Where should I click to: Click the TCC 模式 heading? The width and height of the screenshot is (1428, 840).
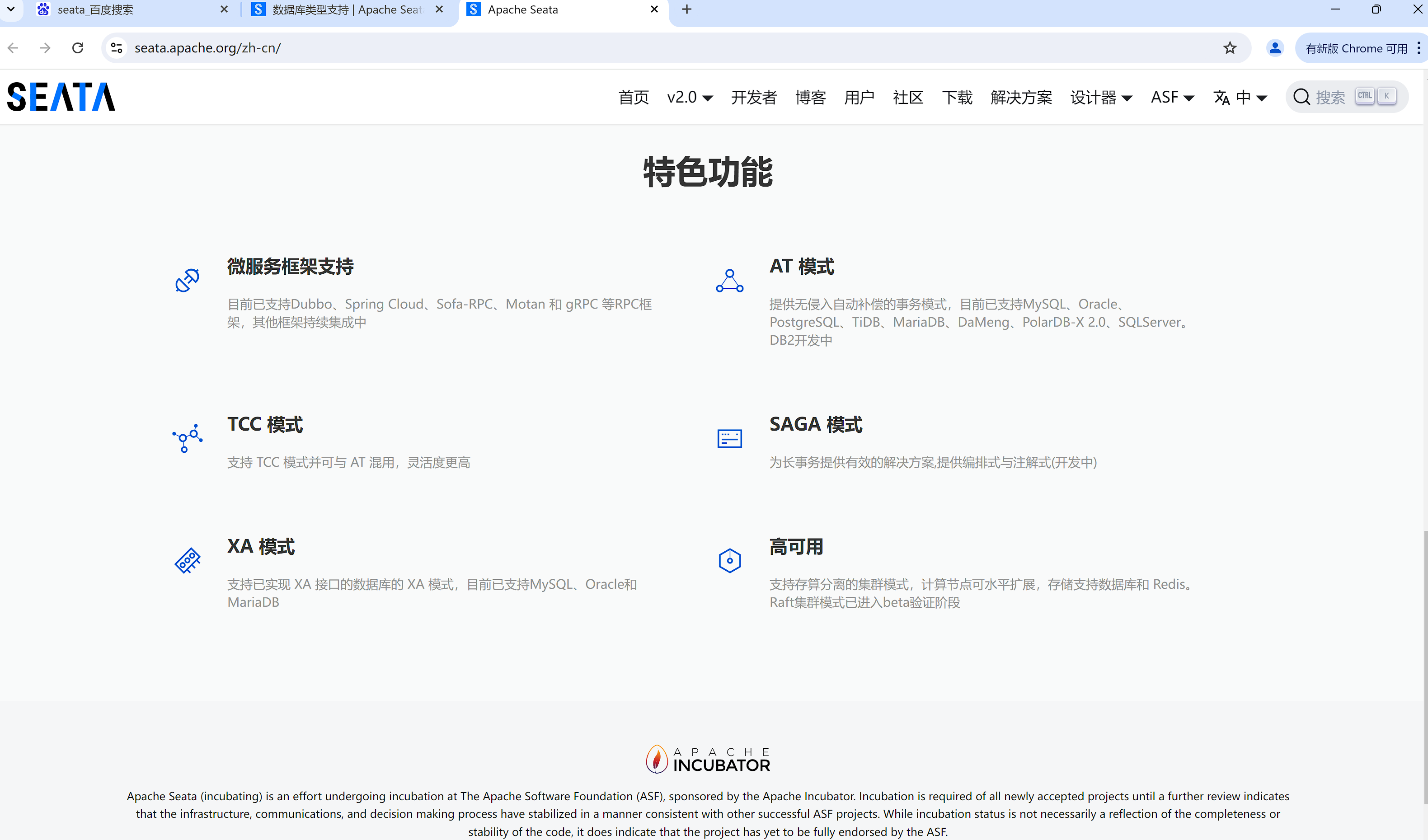[x=265, y=425]
